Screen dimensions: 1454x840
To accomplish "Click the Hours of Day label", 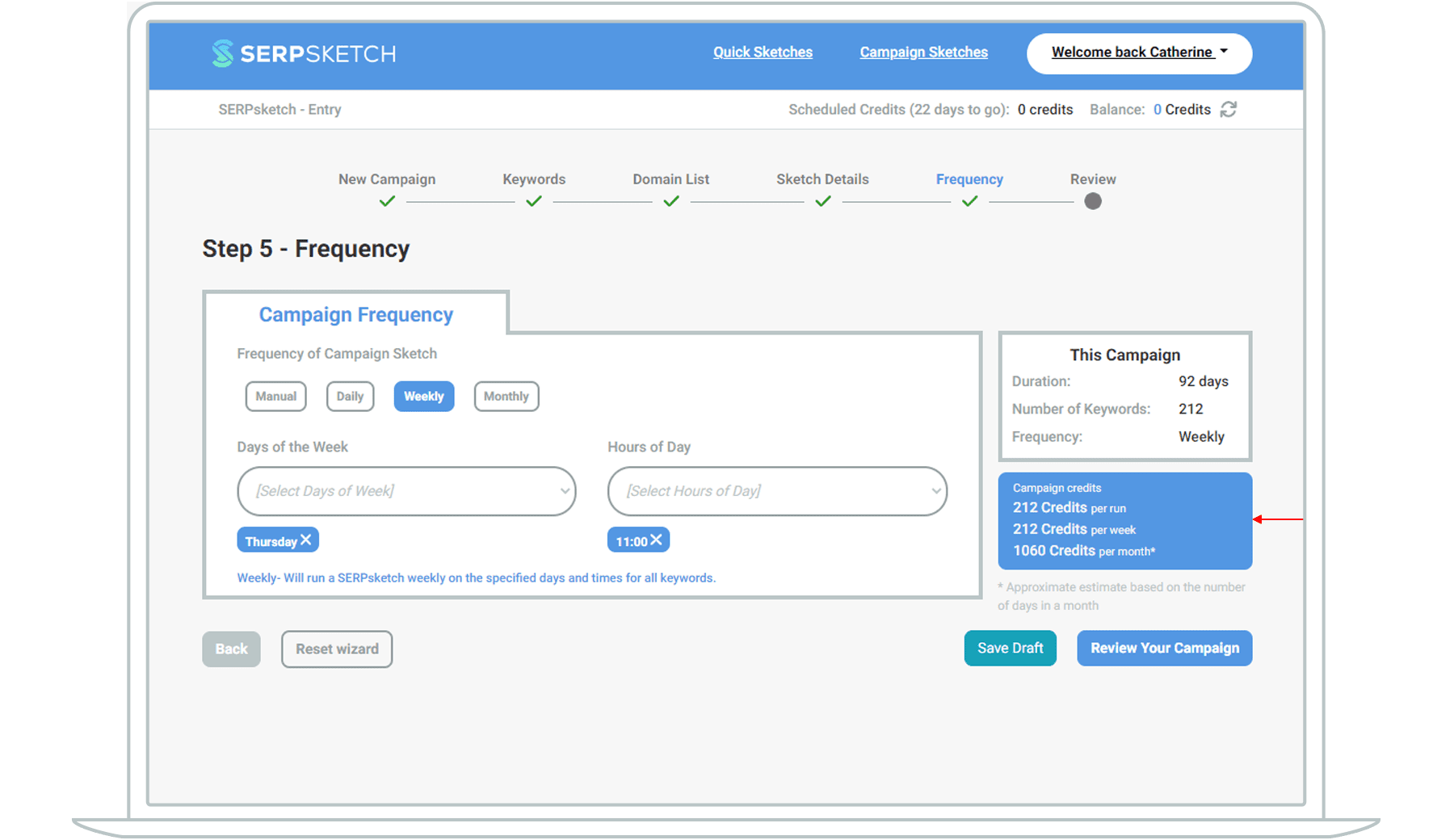I will (649, 447).
